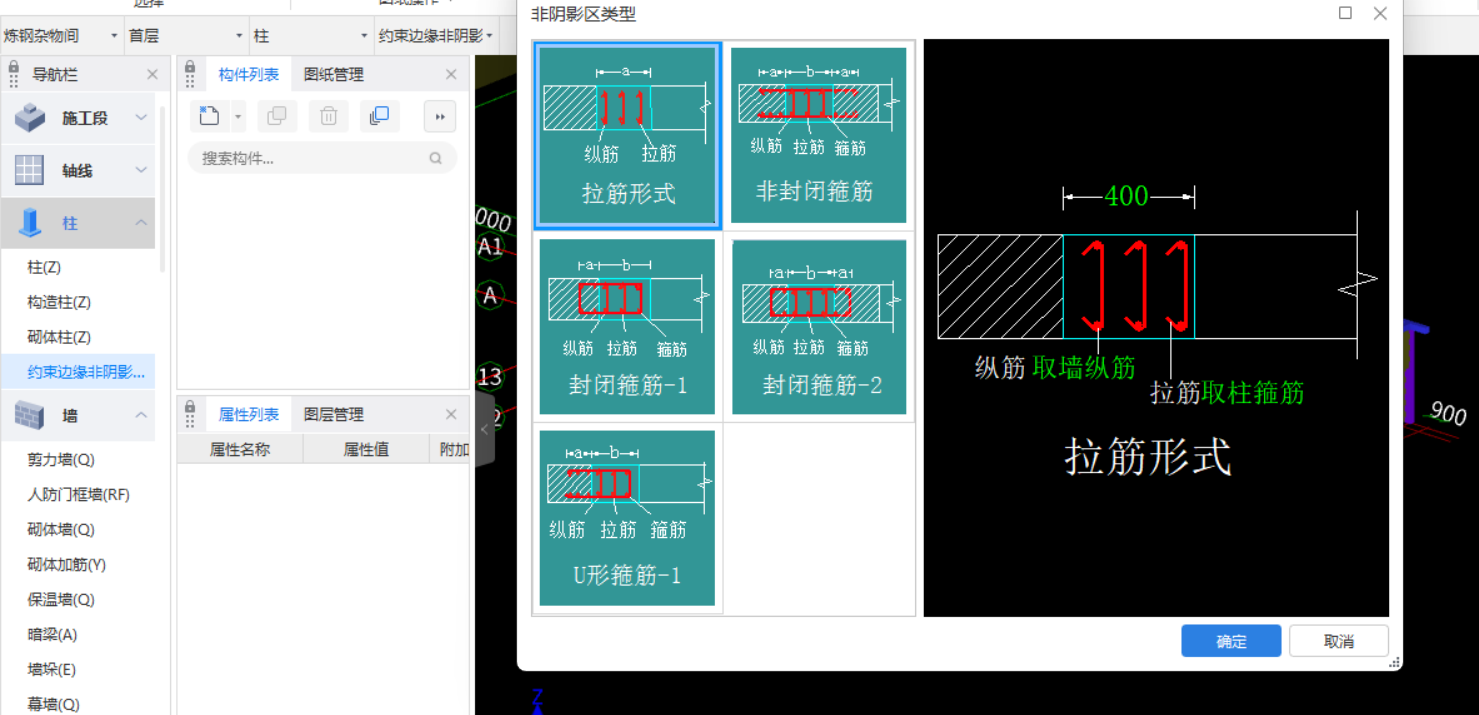Image resolution: width=1479 pixels, height=715 pixels.
Task: Open the new component dropdown arrow
Action: tap(238, 117)
